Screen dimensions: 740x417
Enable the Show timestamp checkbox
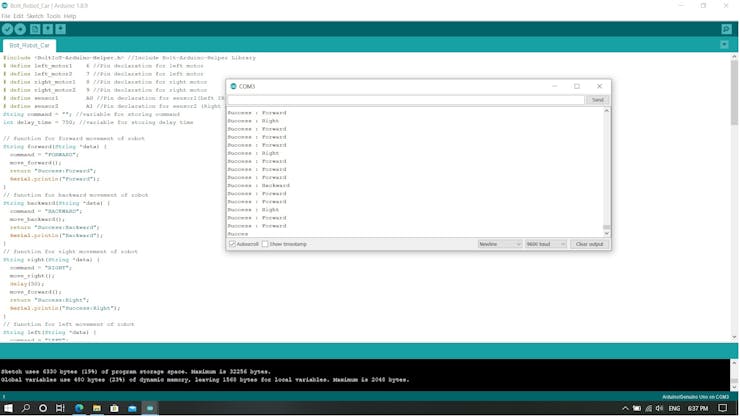tap(265, 244)
